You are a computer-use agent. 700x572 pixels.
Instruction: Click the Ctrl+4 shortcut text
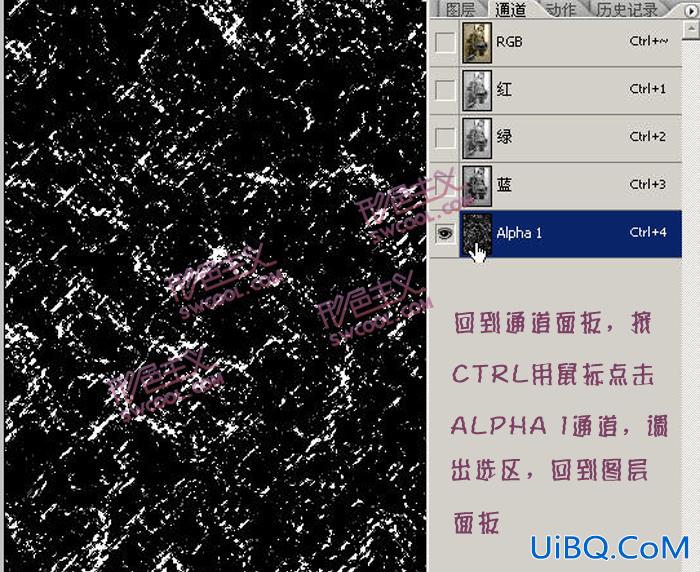648,232
